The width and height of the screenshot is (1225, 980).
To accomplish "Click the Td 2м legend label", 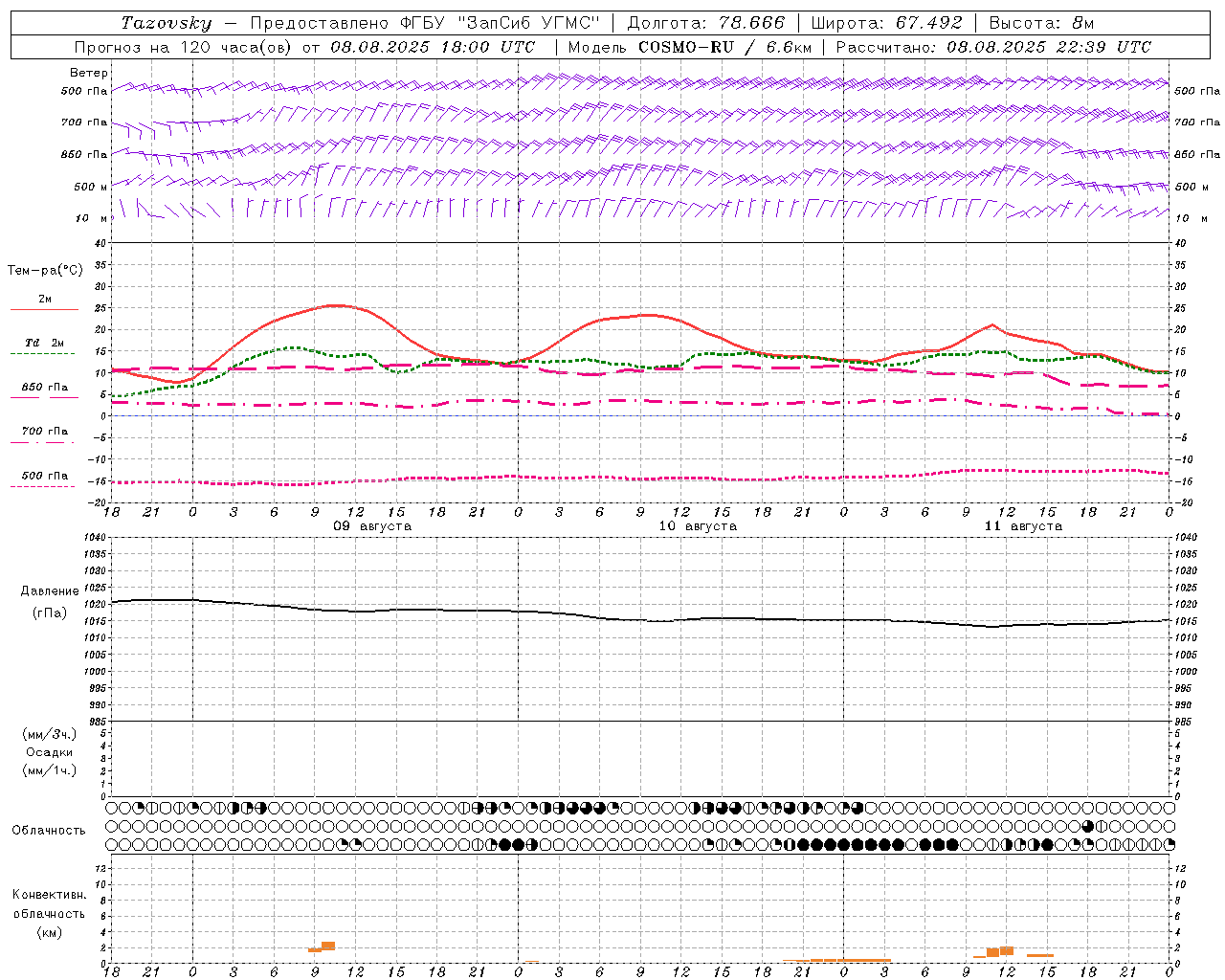I will [45, 343].
